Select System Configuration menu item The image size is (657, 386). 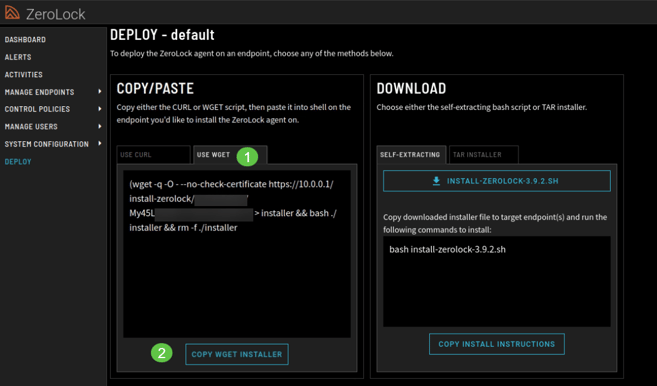[47, 144]
